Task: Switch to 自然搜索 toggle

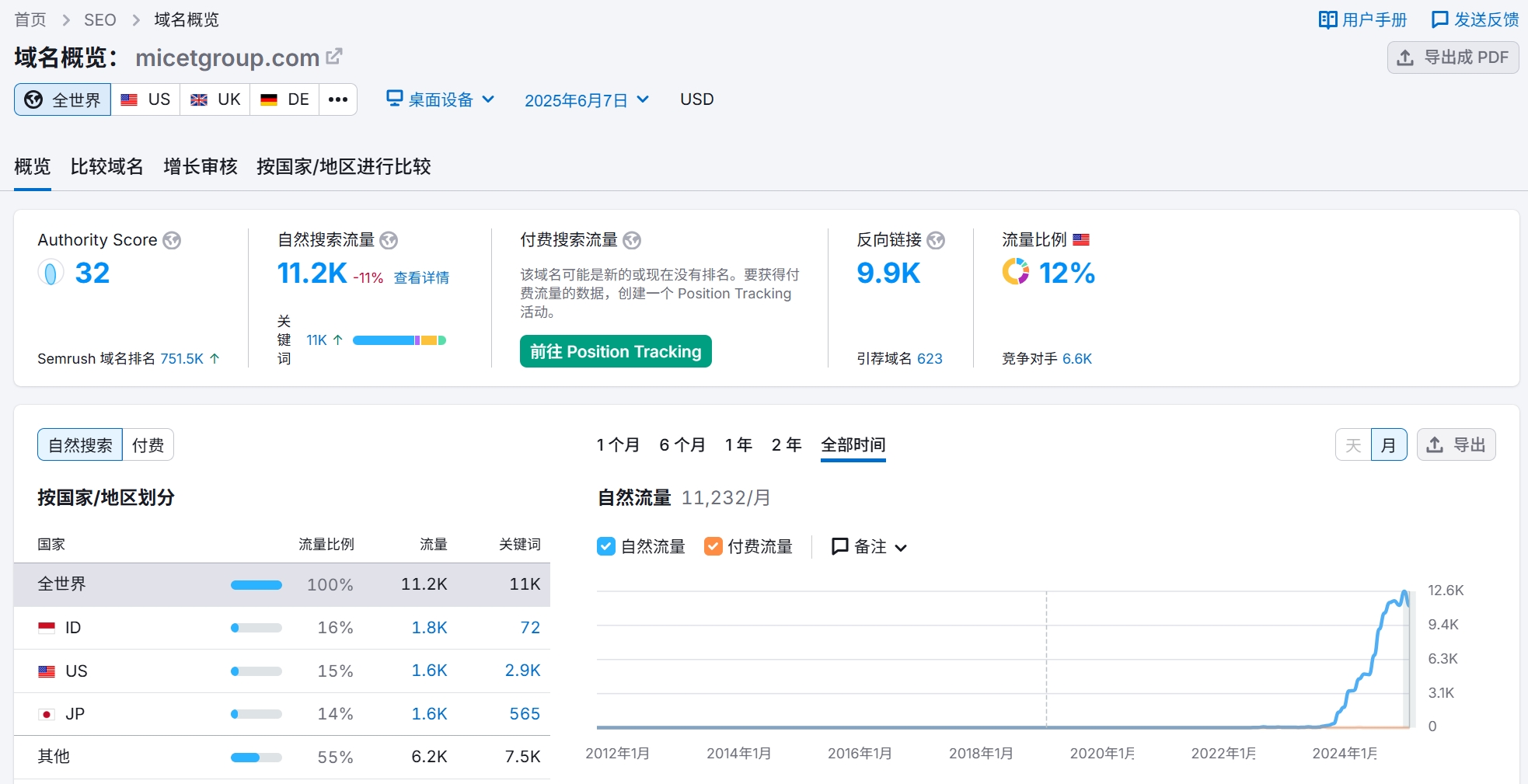Action: point(80,444)
